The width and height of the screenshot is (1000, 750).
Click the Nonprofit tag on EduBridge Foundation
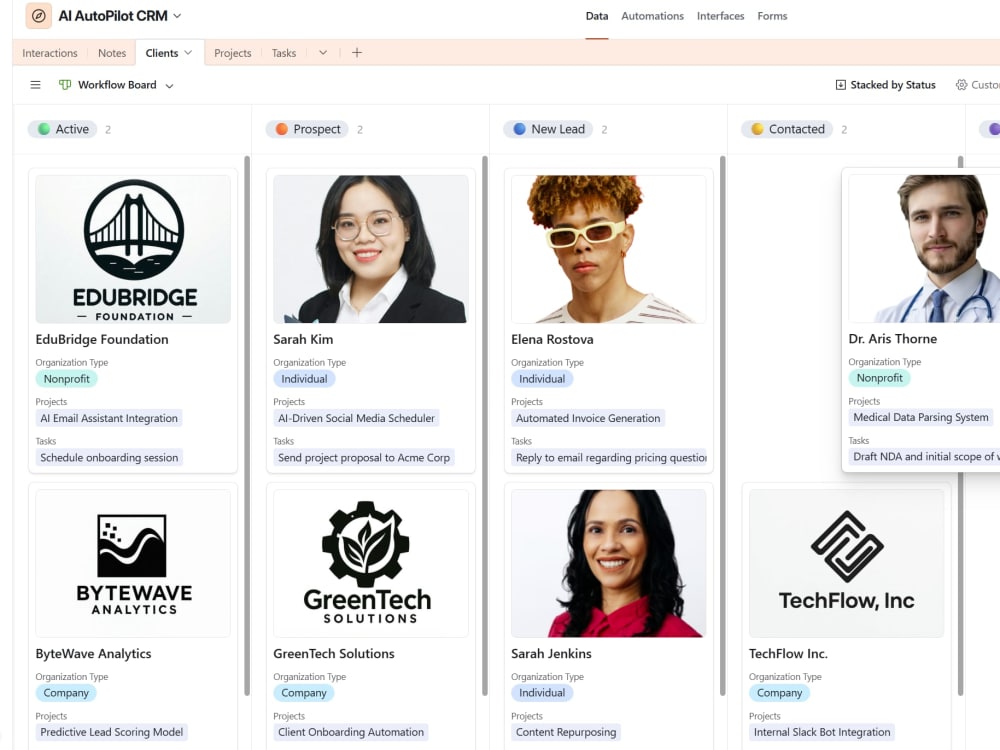[66, 379]
